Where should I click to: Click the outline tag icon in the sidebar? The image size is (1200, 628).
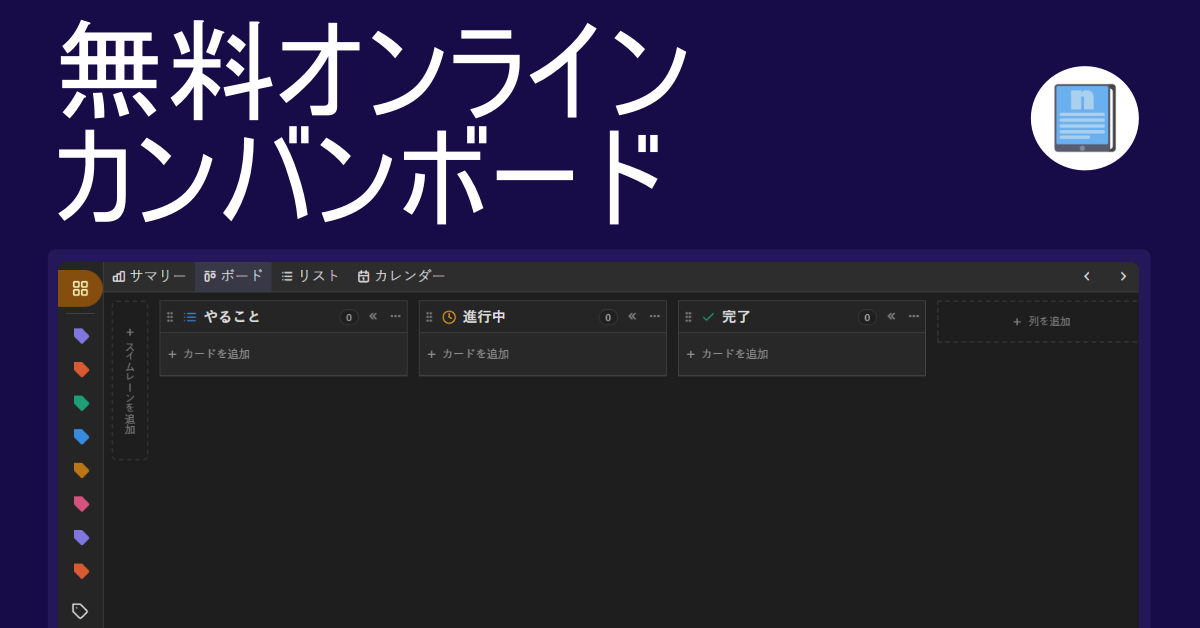pos(80,611)
